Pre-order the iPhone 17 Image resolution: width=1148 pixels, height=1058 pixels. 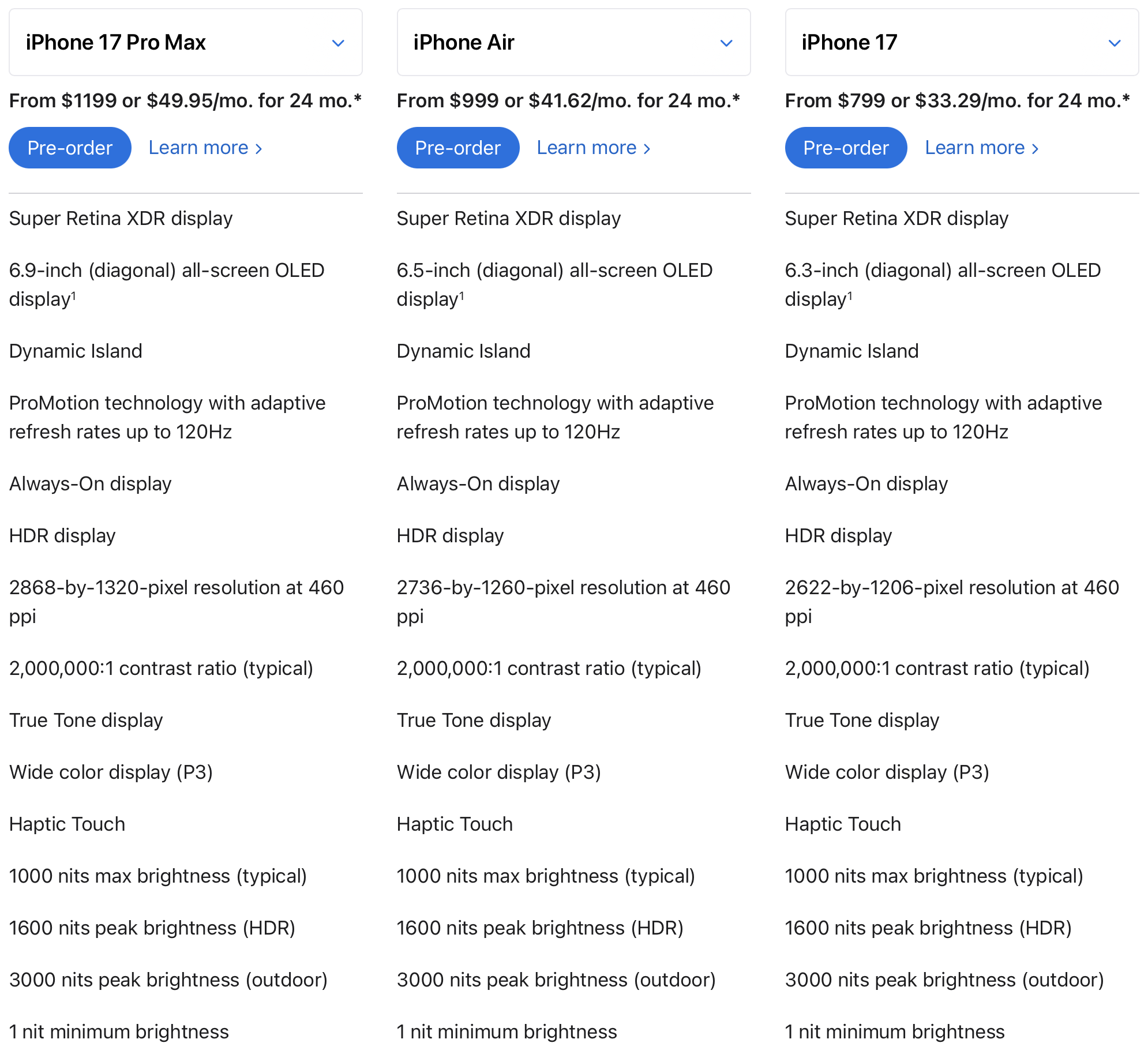click(x=846, y=148)
